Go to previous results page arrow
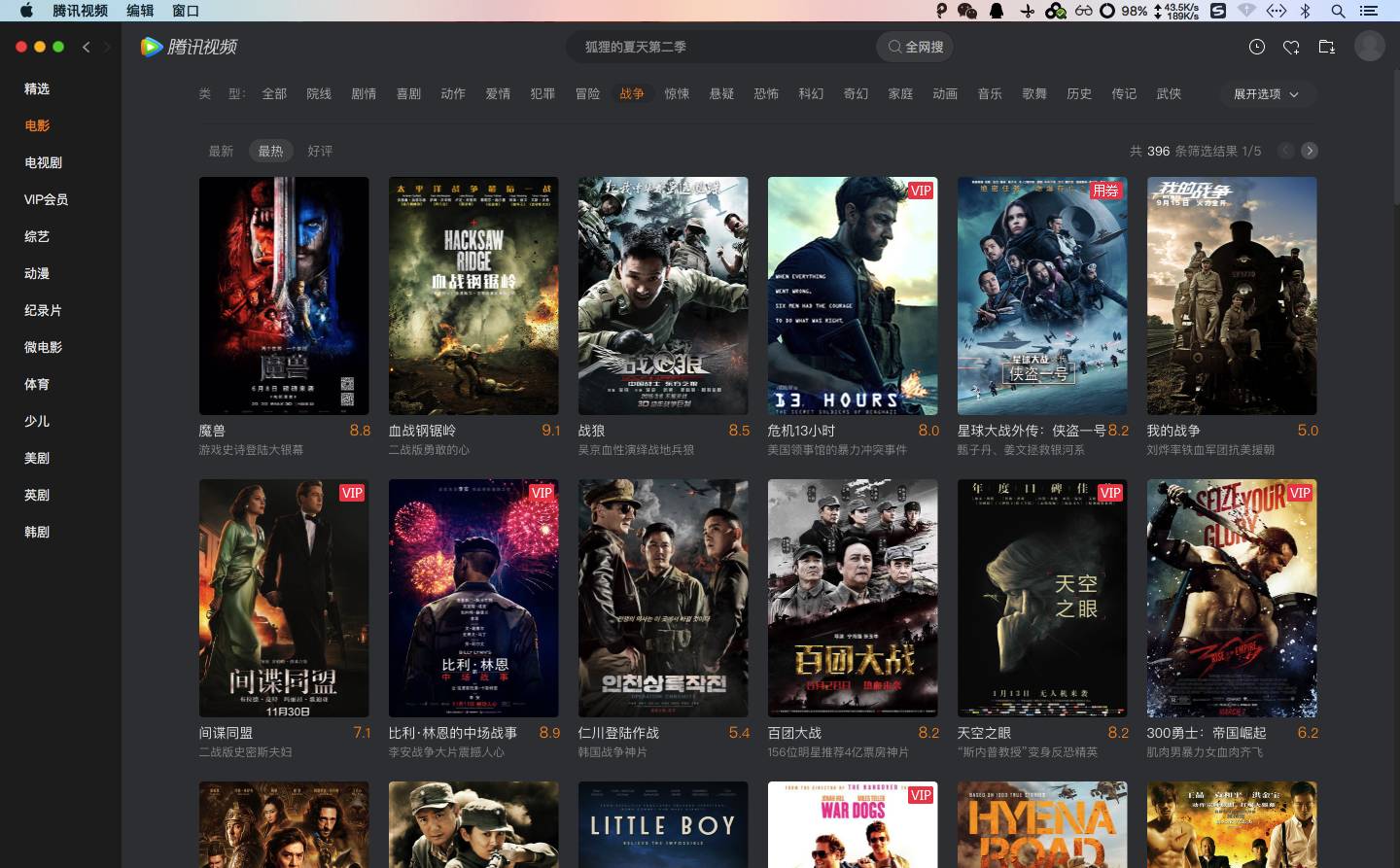The width and height of the screenshot is (1400, 868). 1286,151
